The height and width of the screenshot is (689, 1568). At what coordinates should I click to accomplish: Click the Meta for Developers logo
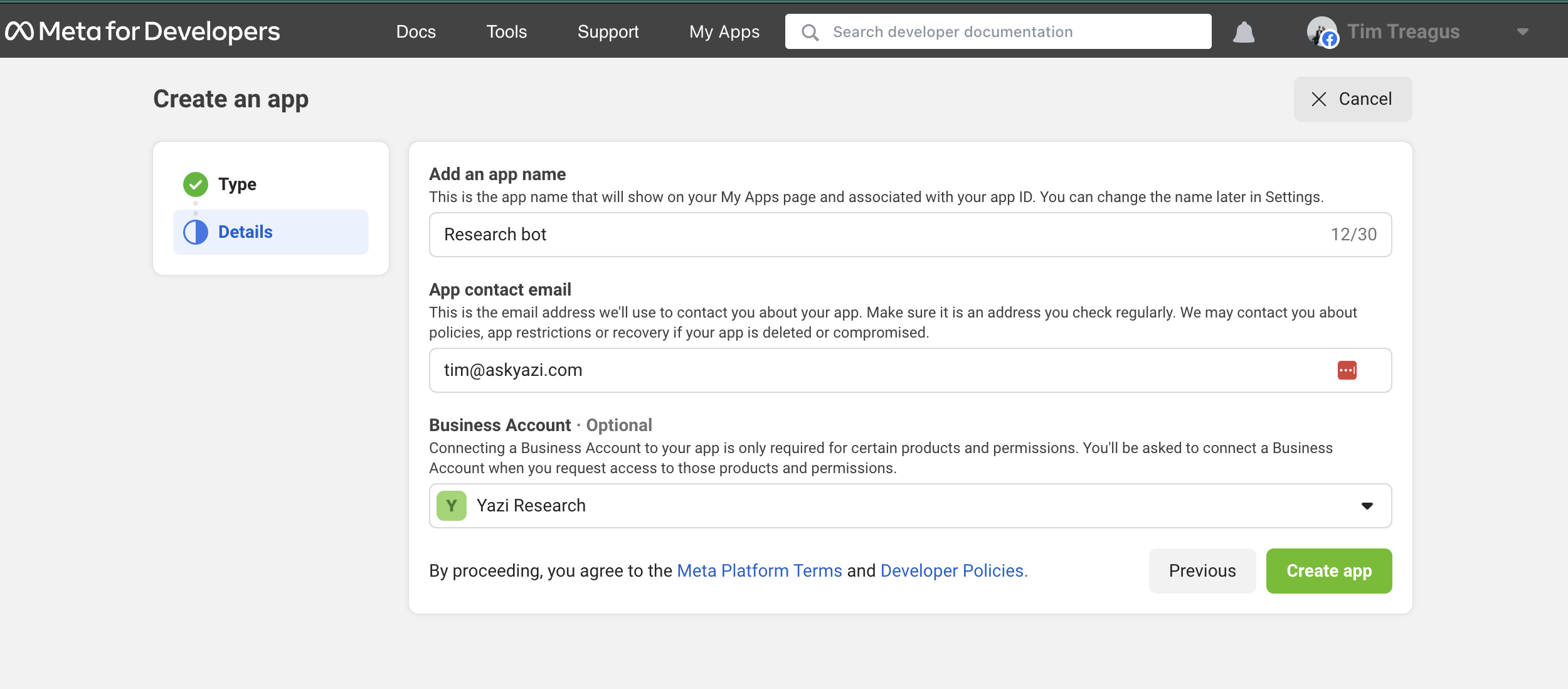pos(142,31)
